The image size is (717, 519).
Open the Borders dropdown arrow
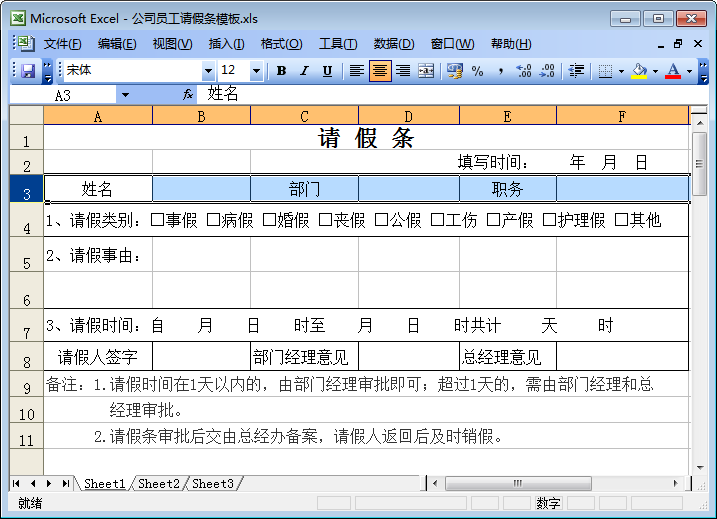click(621, 71)
